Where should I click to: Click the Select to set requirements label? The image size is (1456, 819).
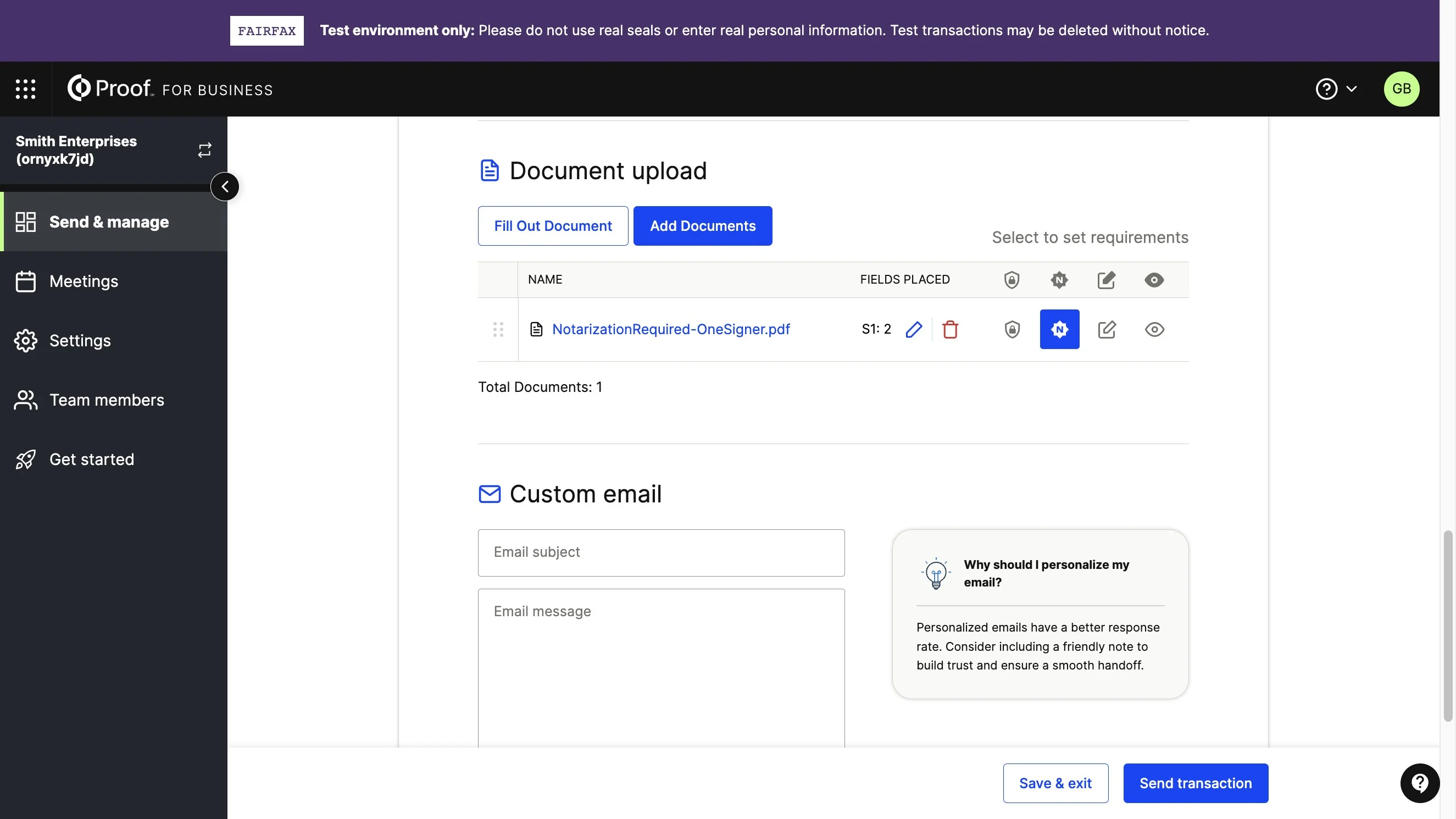point(1090,237)
